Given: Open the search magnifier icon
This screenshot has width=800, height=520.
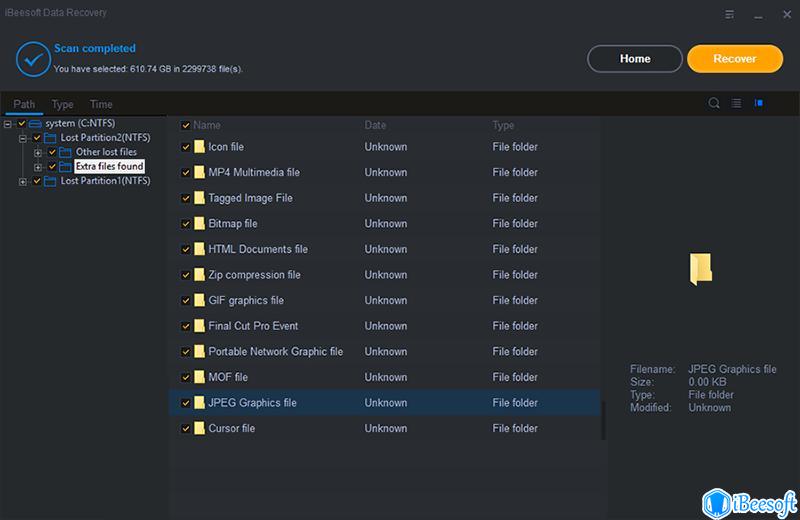Looking at the screenshot, I should pos(714,103).
